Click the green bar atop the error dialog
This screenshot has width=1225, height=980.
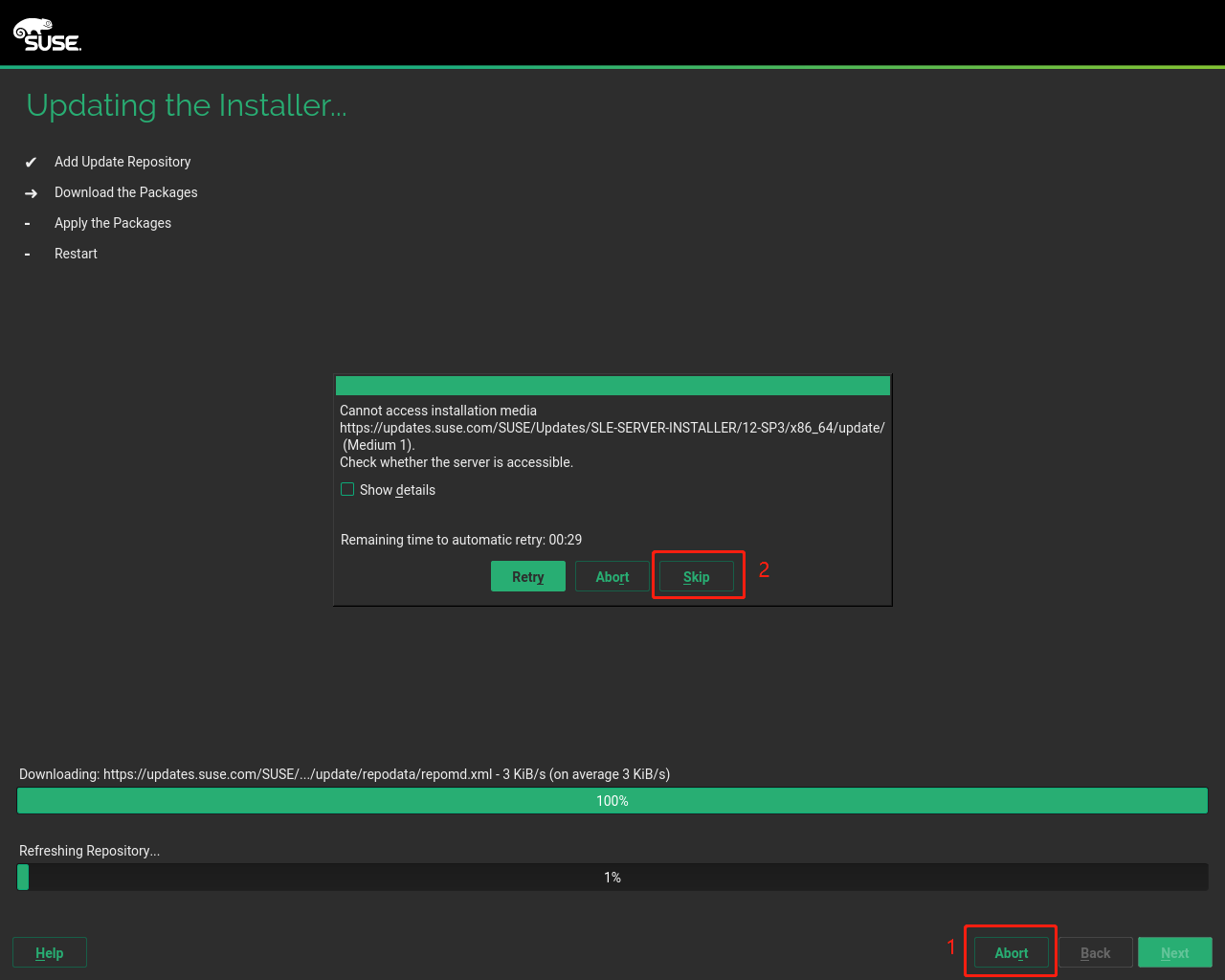tap(612, 386)
